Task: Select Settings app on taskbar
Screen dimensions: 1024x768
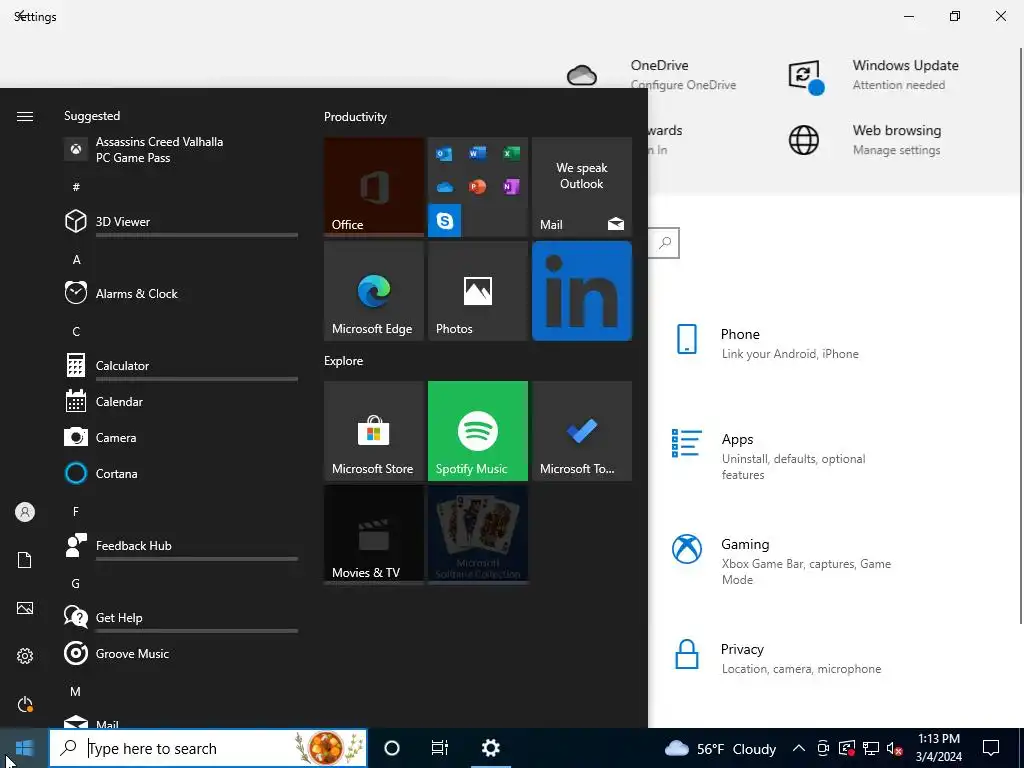Action: tap(490, 748)
